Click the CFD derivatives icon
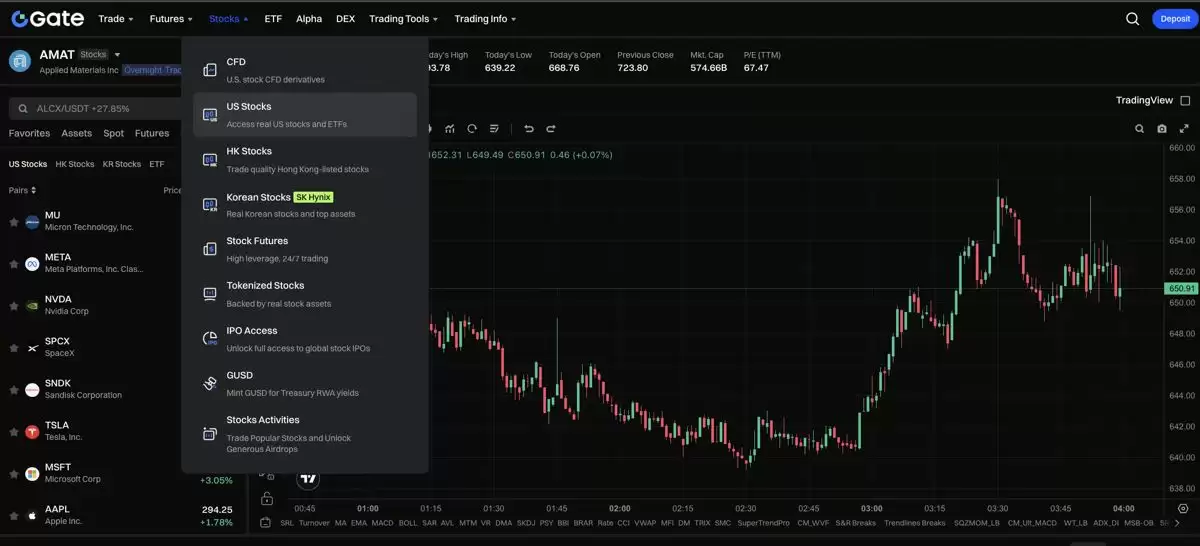 point(210,70)
